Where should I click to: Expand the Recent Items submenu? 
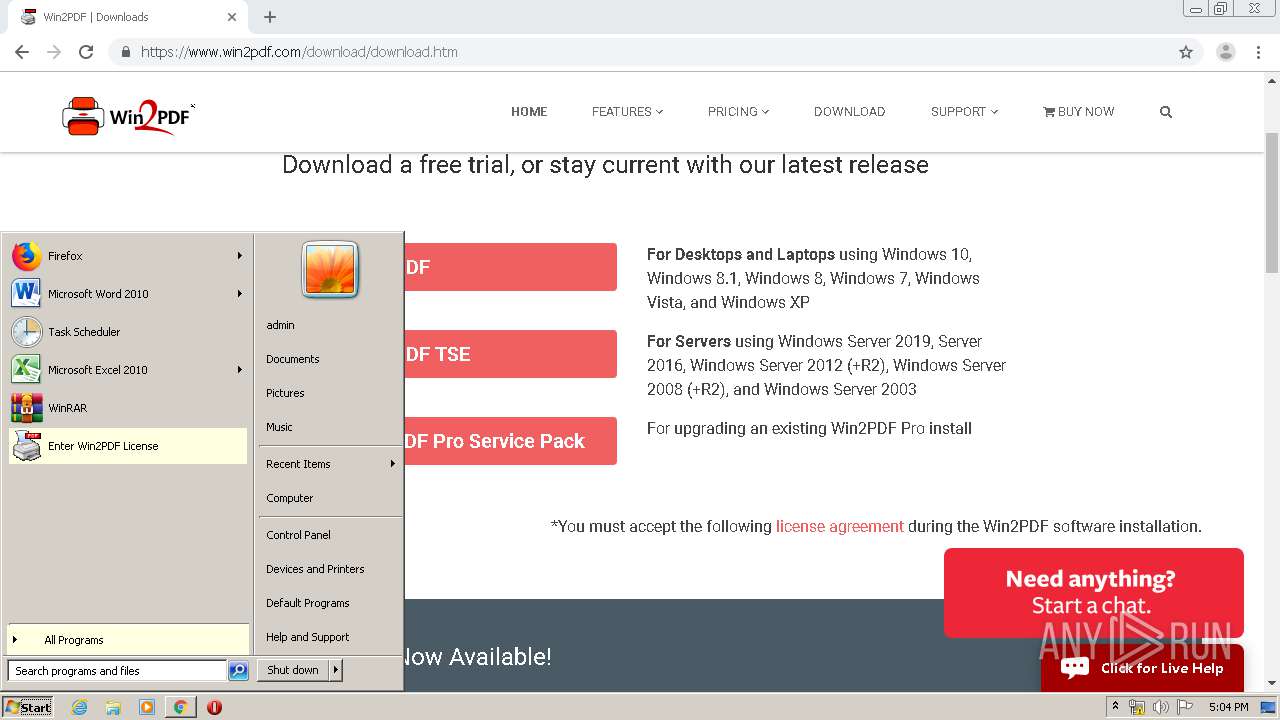click(330, 464)
